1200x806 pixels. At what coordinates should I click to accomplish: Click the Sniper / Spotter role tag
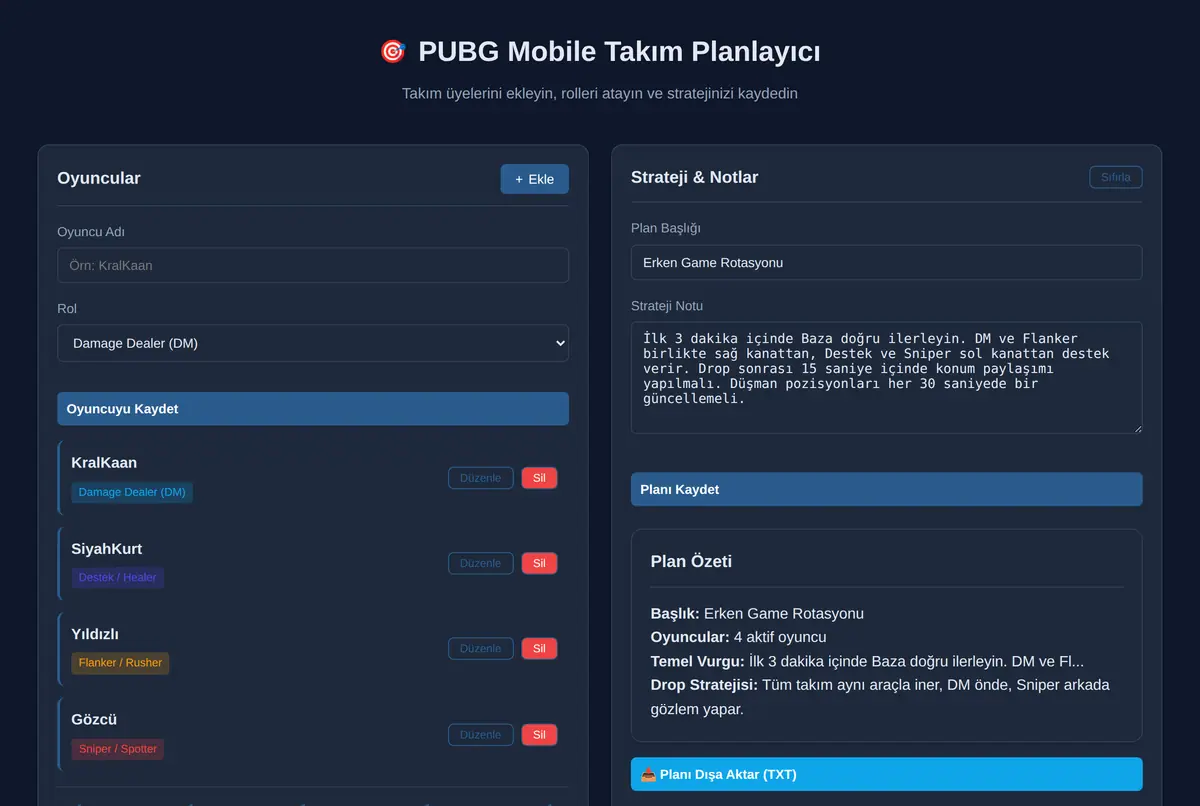tap(117, 749)
